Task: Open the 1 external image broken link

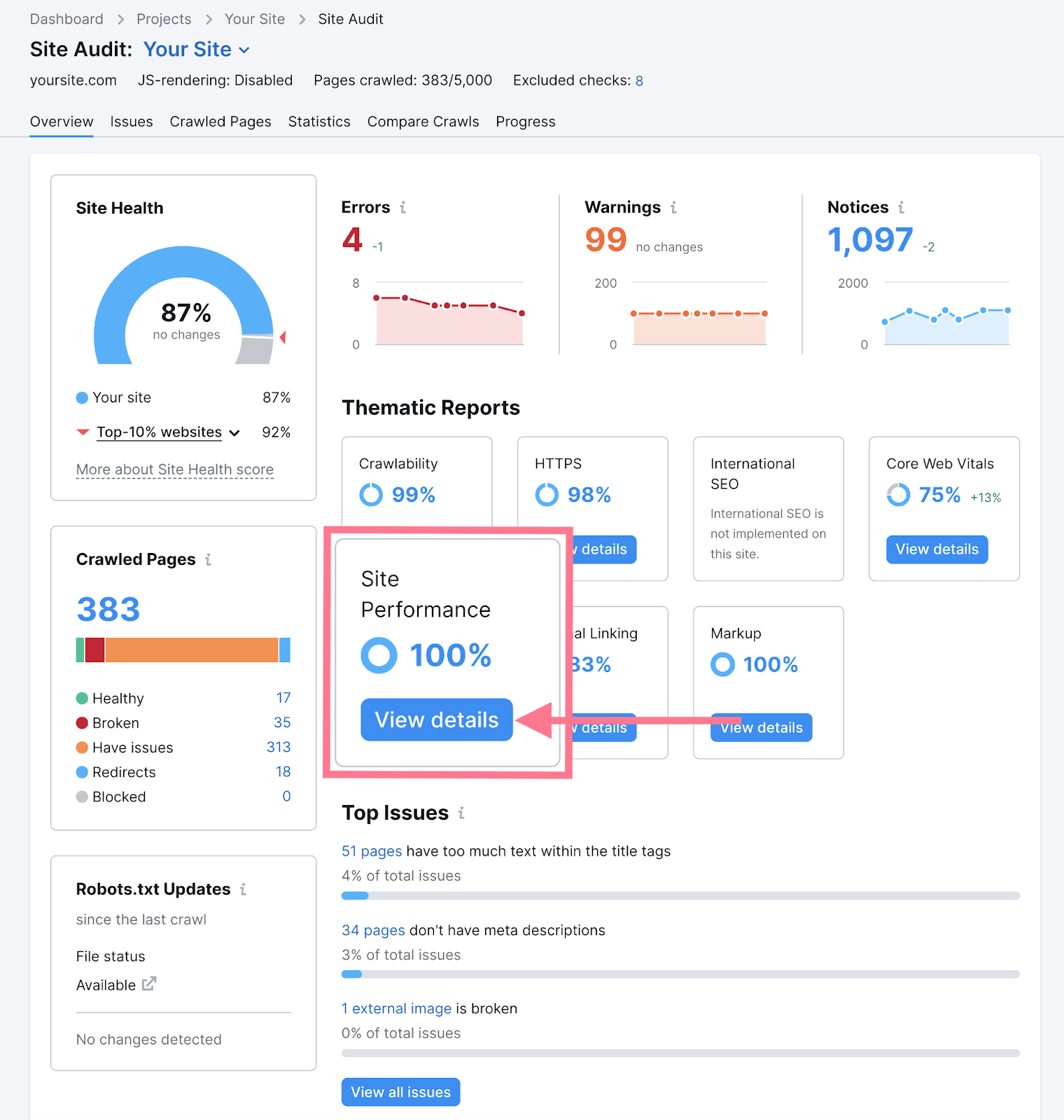Action: 396,1009
